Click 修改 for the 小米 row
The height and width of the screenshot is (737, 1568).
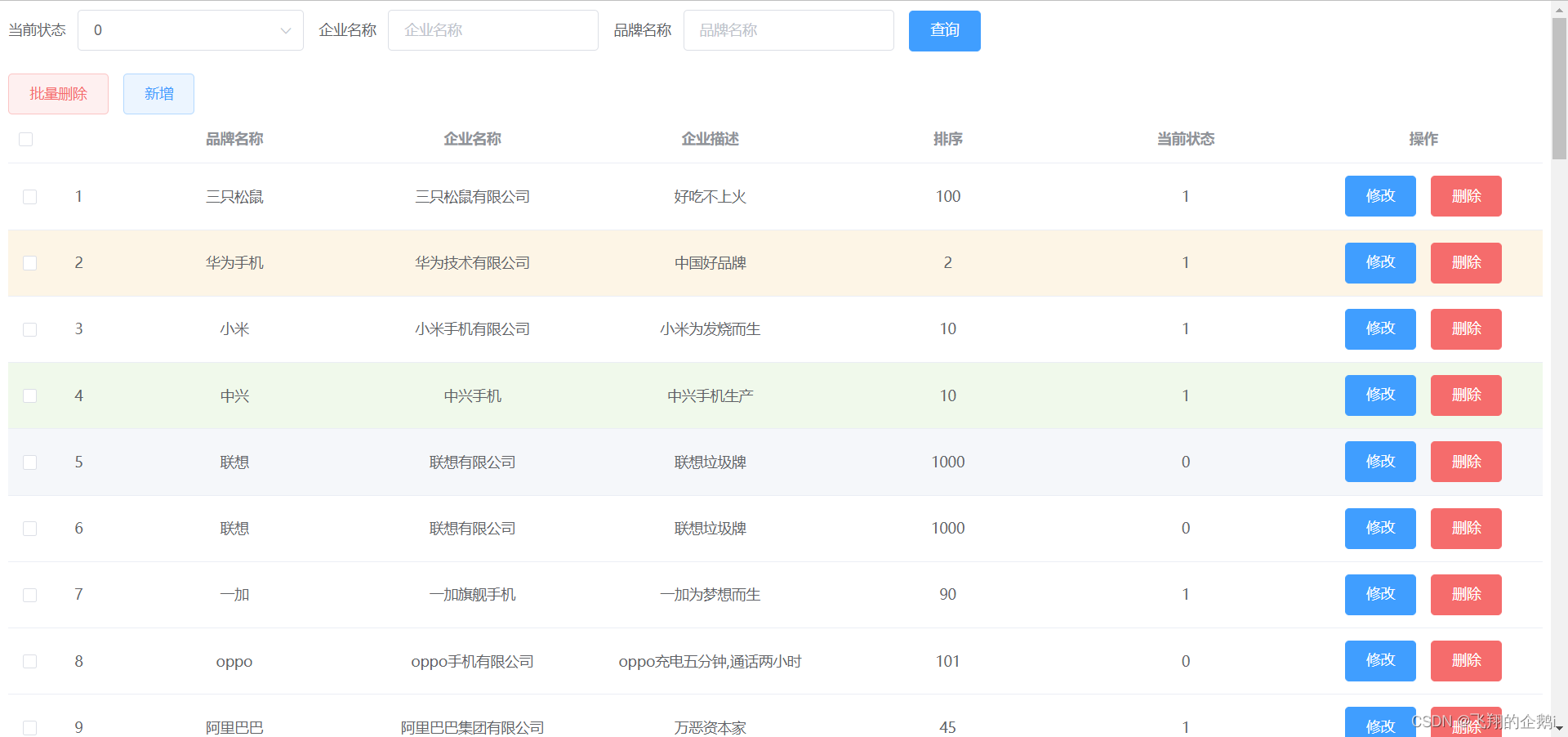pyautogui.click(x=1380, y=329)
